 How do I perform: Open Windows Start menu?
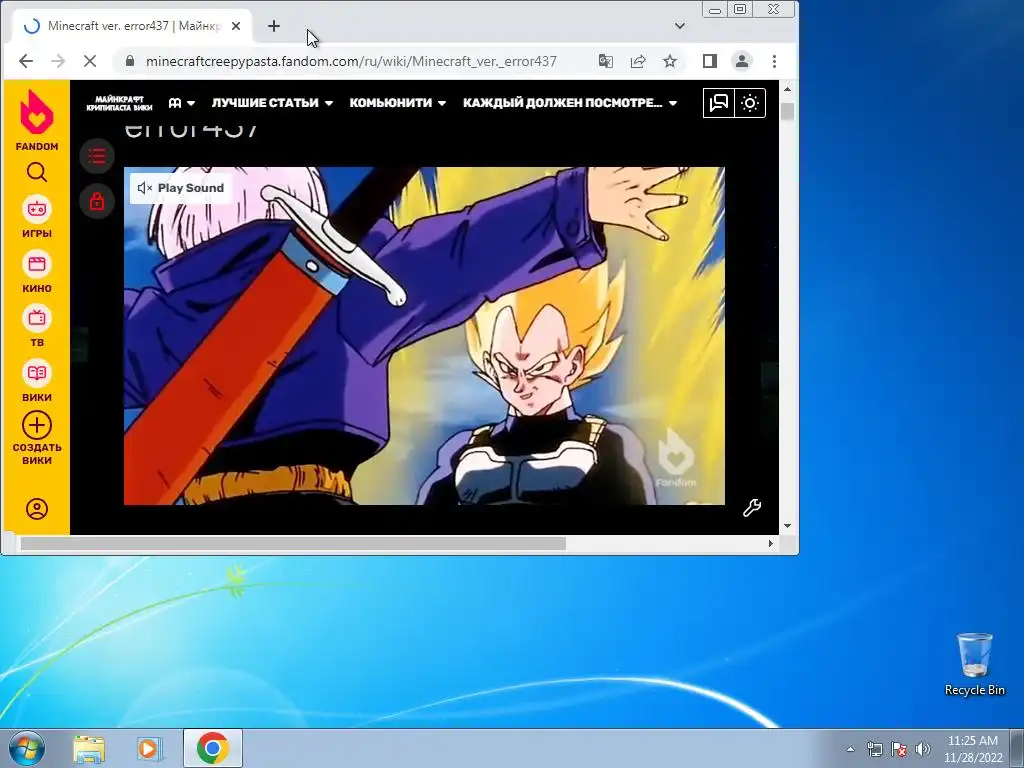[x=27, y=748]
